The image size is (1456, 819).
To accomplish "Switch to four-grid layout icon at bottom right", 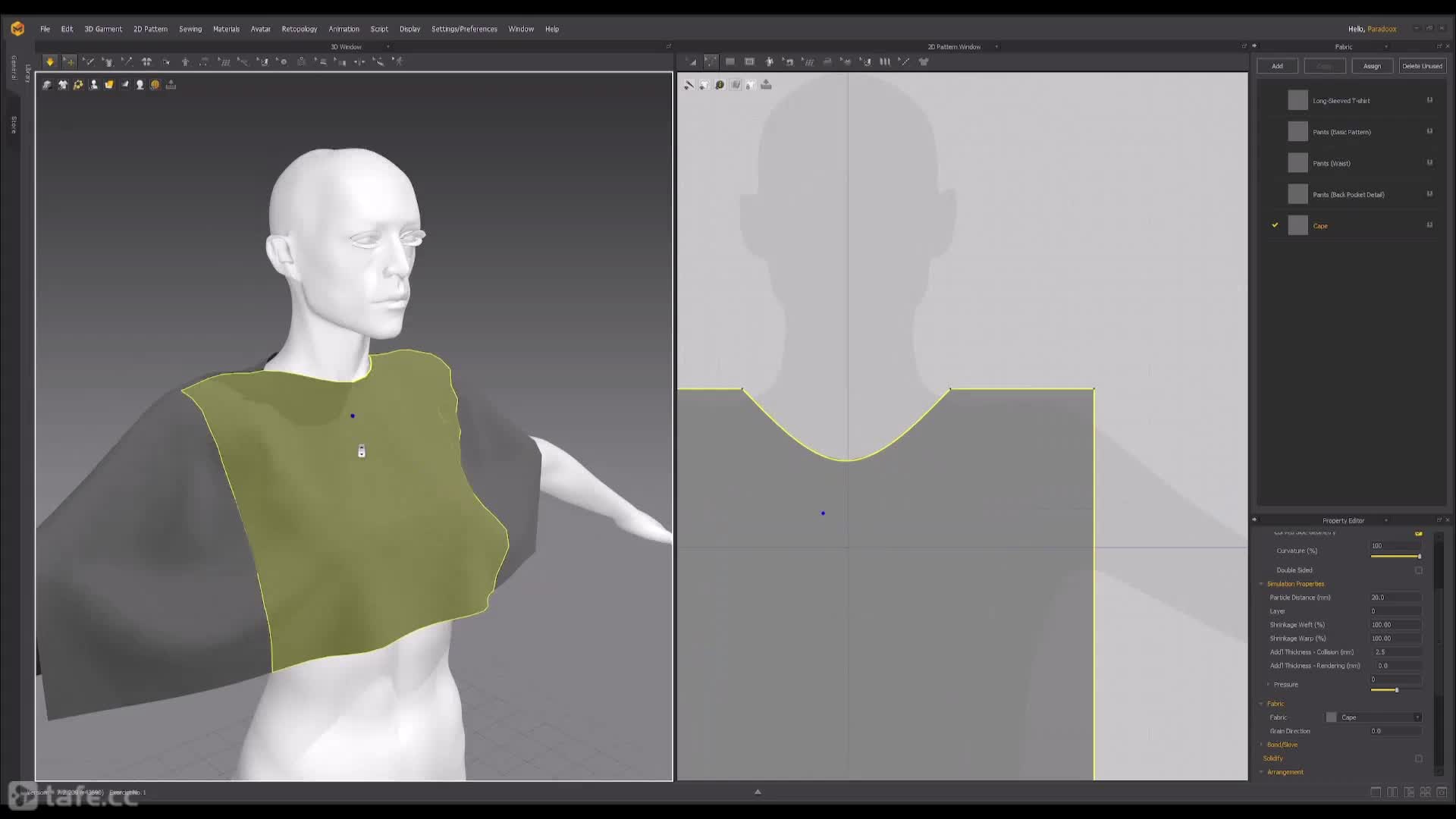I will pos(1426,792).
